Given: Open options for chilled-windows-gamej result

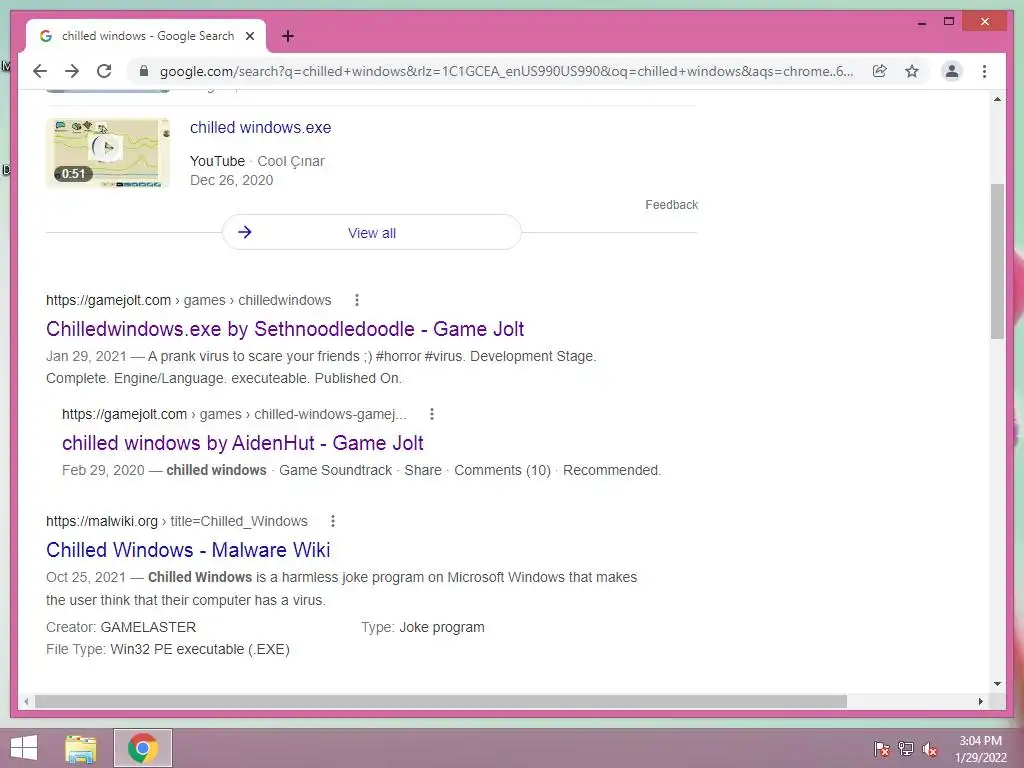Looking at the screenshot, I should click(x=432, y=414).
